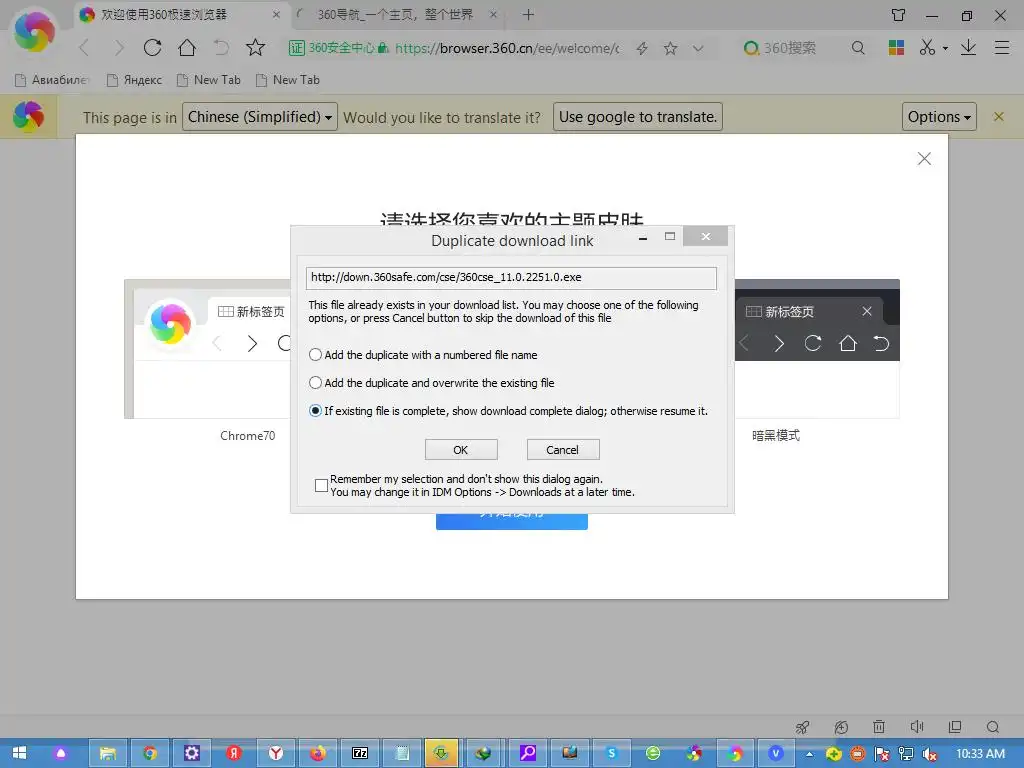Screen dimensions: 1024x768
Task: Go to the Home page icon
Action: pos(187,48)
